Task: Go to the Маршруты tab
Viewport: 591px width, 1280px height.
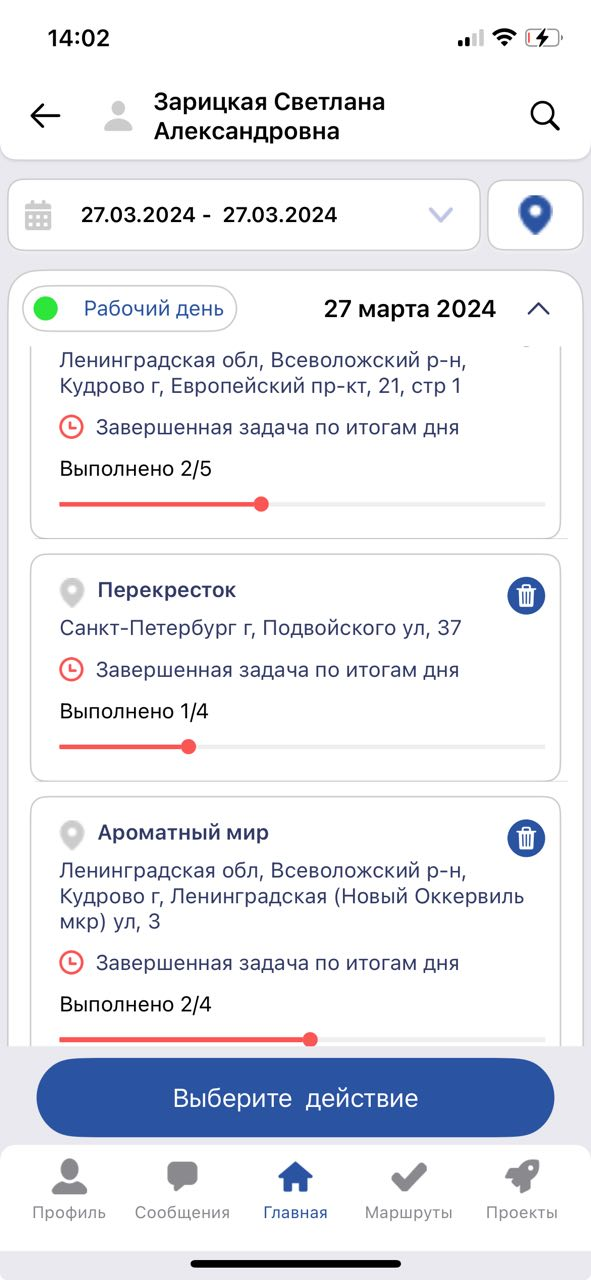Action: 408,1190
